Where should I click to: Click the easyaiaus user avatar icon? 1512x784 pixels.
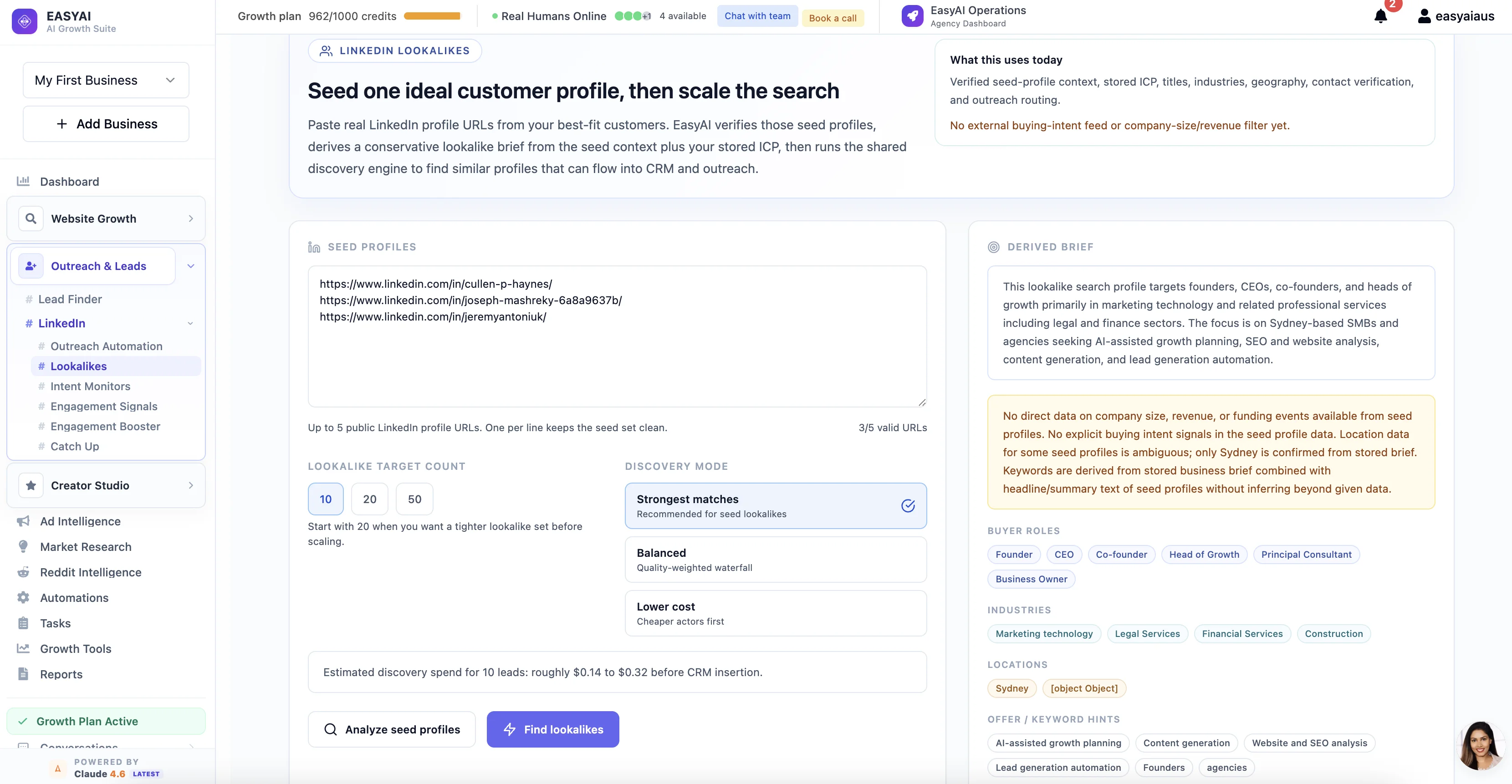click(1424, 16)
